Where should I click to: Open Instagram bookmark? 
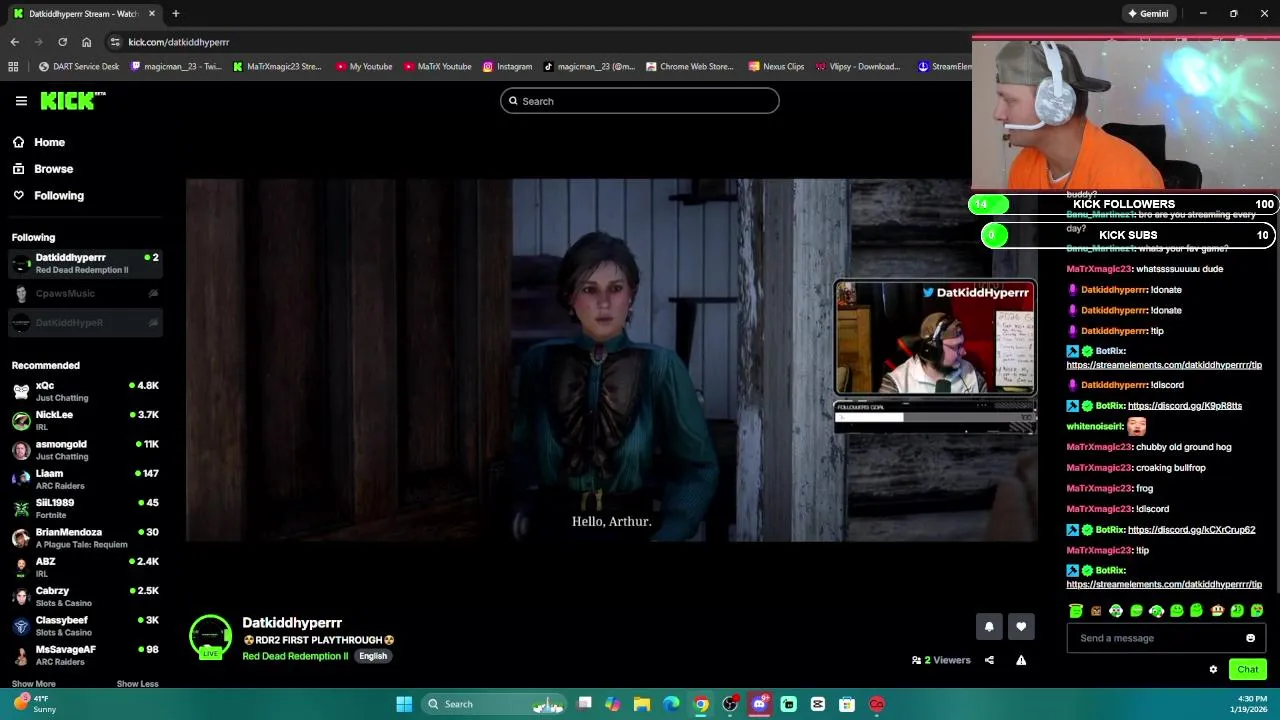tap(507, 67)
